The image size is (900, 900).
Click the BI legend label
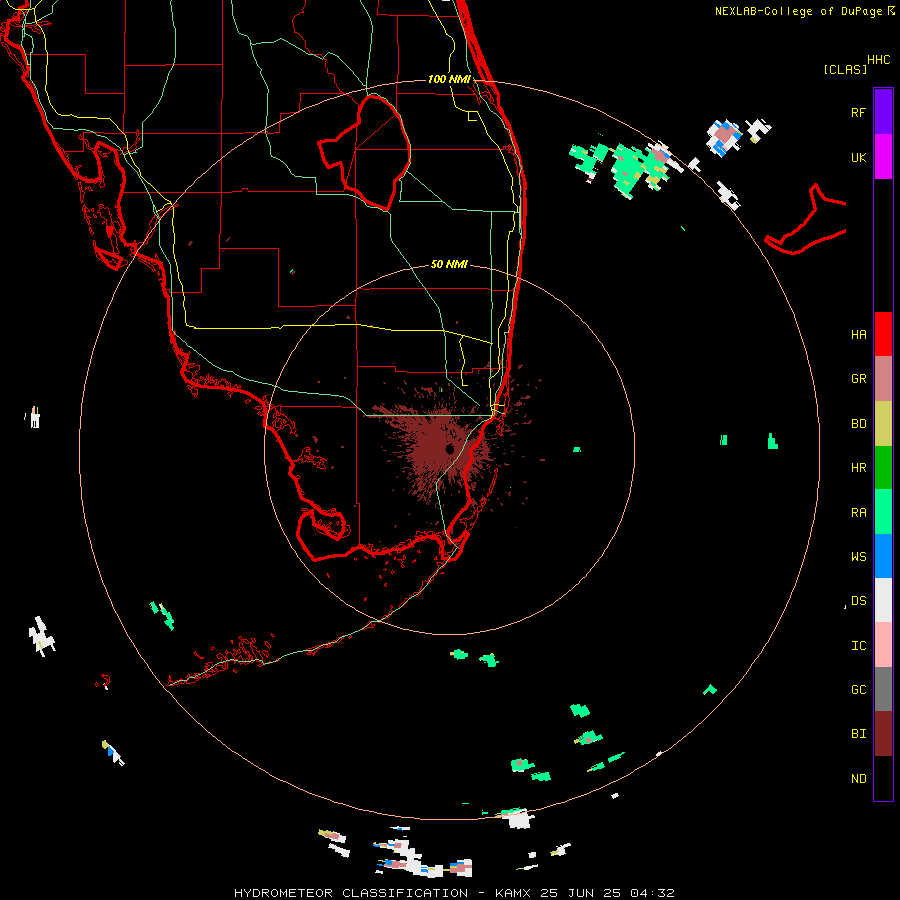pyautogui.click(x=858, y=734)
